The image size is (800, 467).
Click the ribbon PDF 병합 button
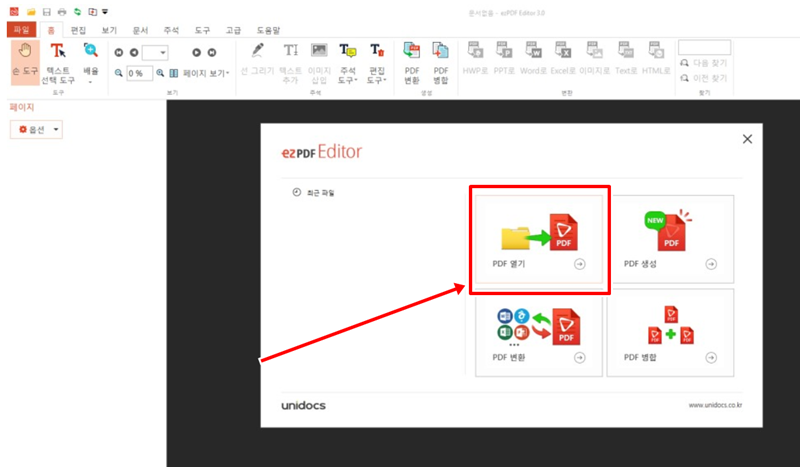441,63
